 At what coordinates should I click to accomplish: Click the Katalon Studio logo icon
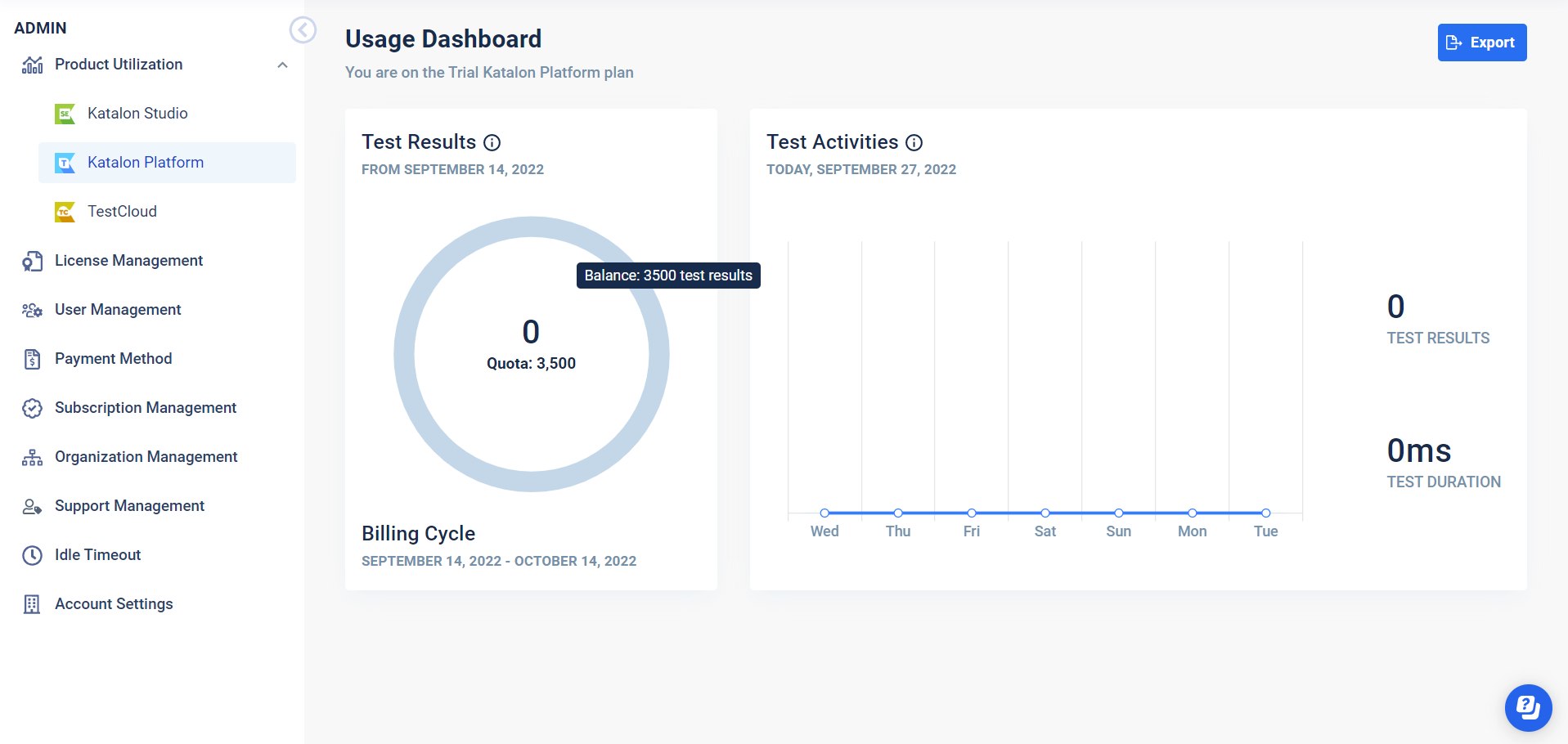pos(65,114)
